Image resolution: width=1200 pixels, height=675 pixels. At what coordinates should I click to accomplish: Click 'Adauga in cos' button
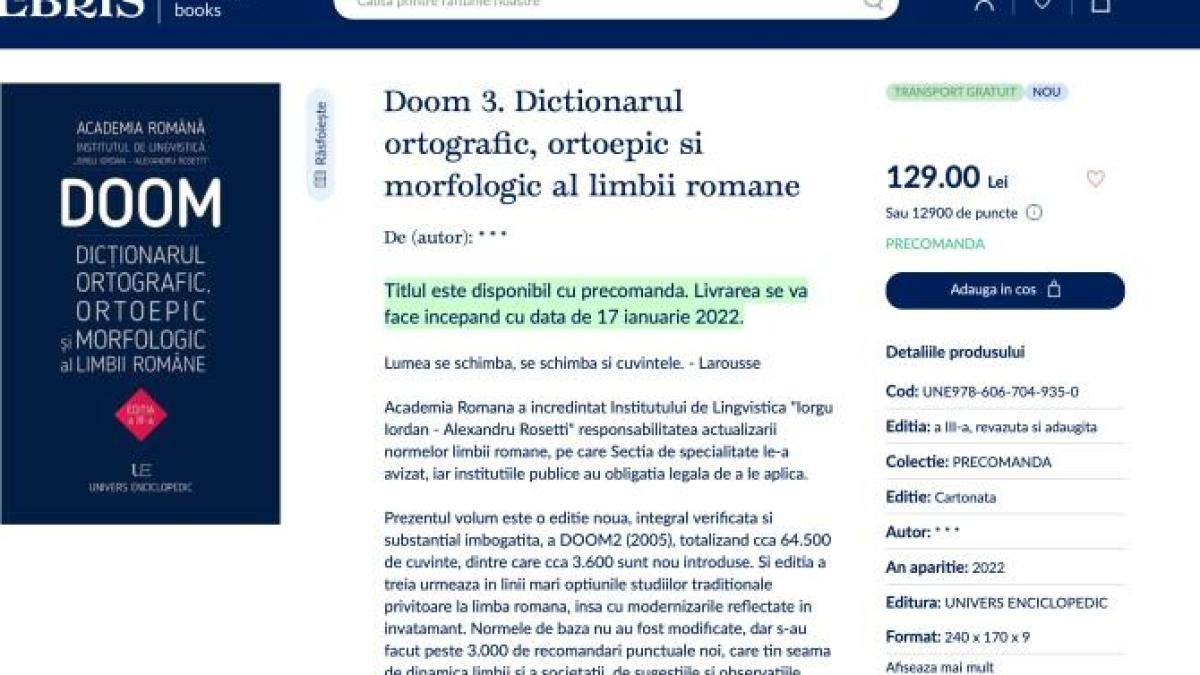click(x=1004, y=290)
